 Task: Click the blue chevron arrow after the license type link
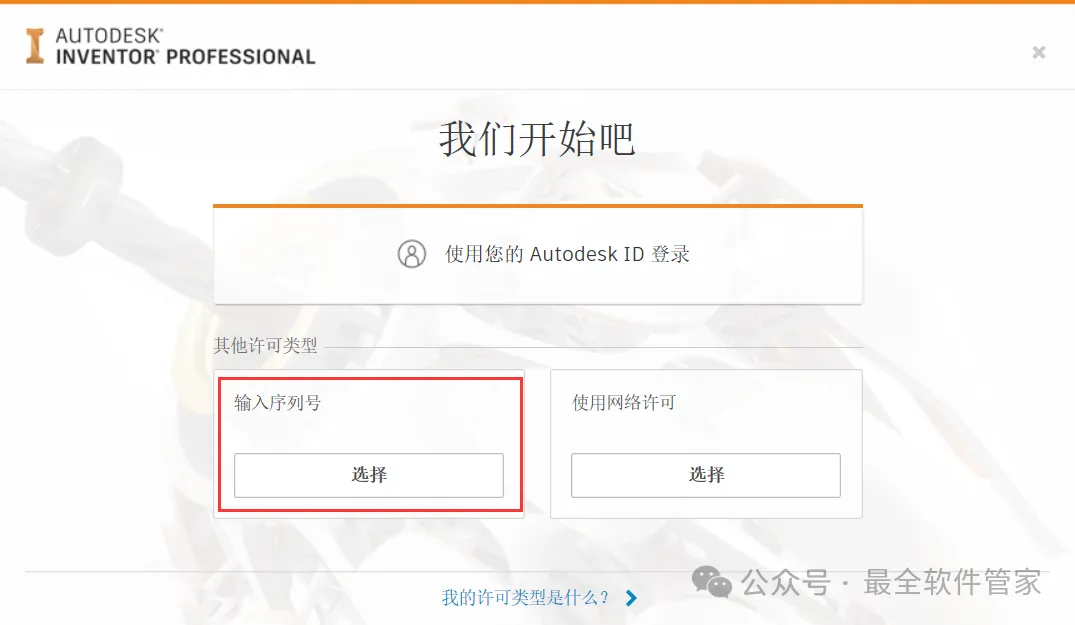[631, 598]
